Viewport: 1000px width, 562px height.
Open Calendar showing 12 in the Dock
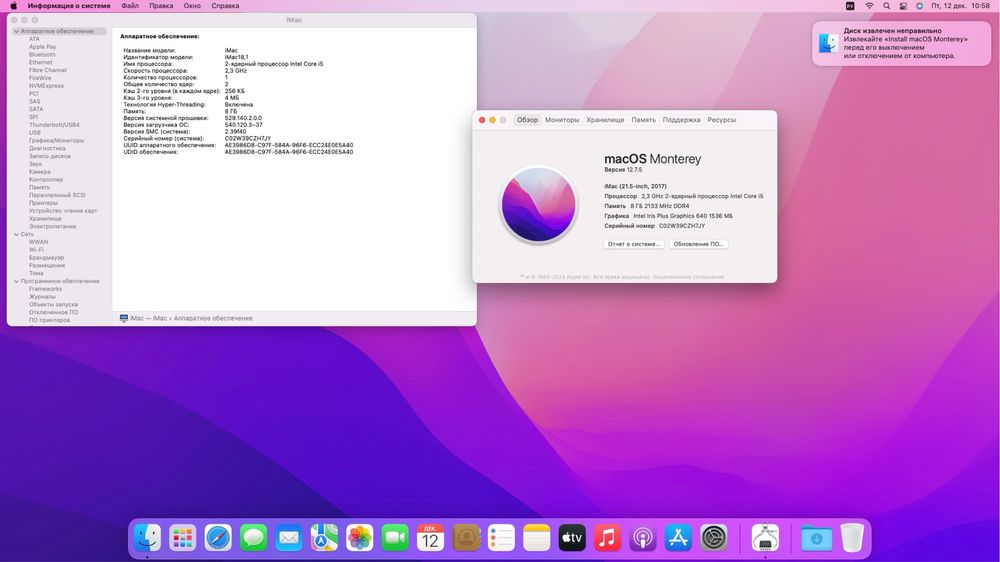coord(430,538)
